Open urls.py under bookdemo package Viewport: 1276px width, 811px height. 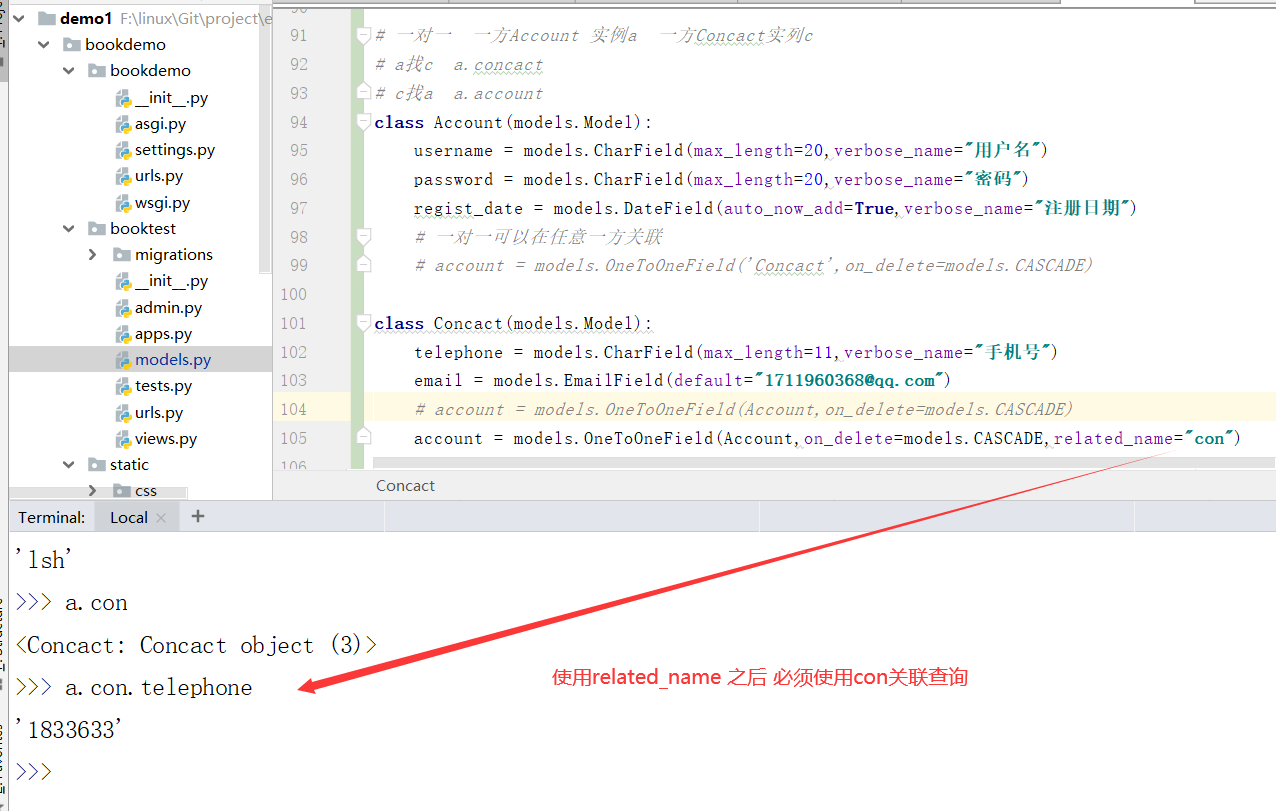coord(159,176)
